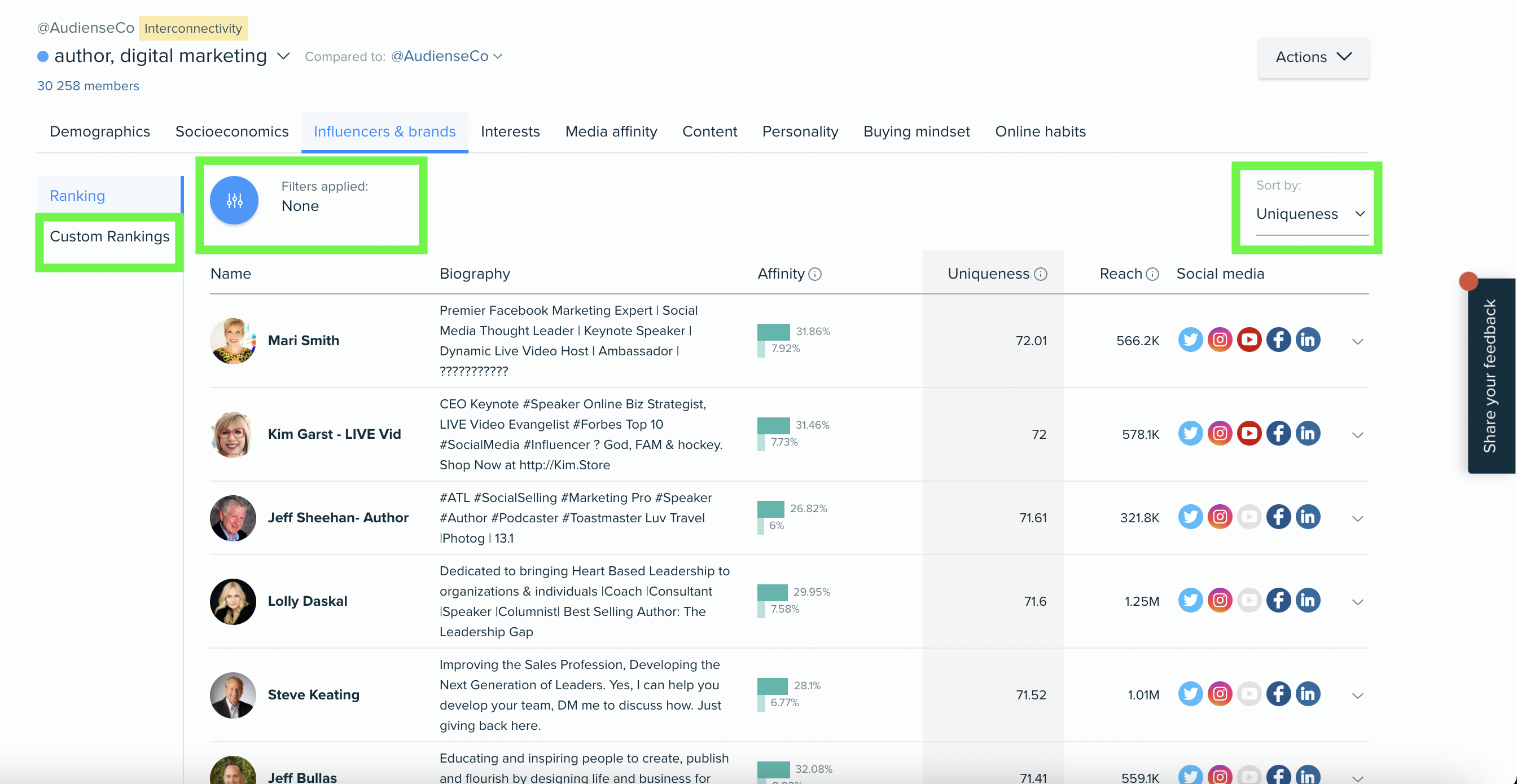Select Ranking in the side menu
Screen dimensions: 1517x784
pyautogui.click(x=109, y=195)
